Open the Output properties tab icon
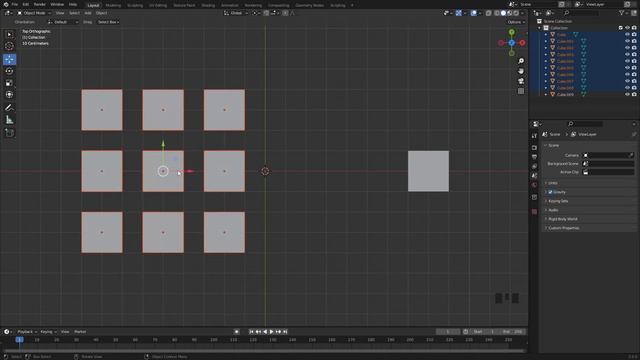The height and width of the screenshot is (360, 640). 534,157
